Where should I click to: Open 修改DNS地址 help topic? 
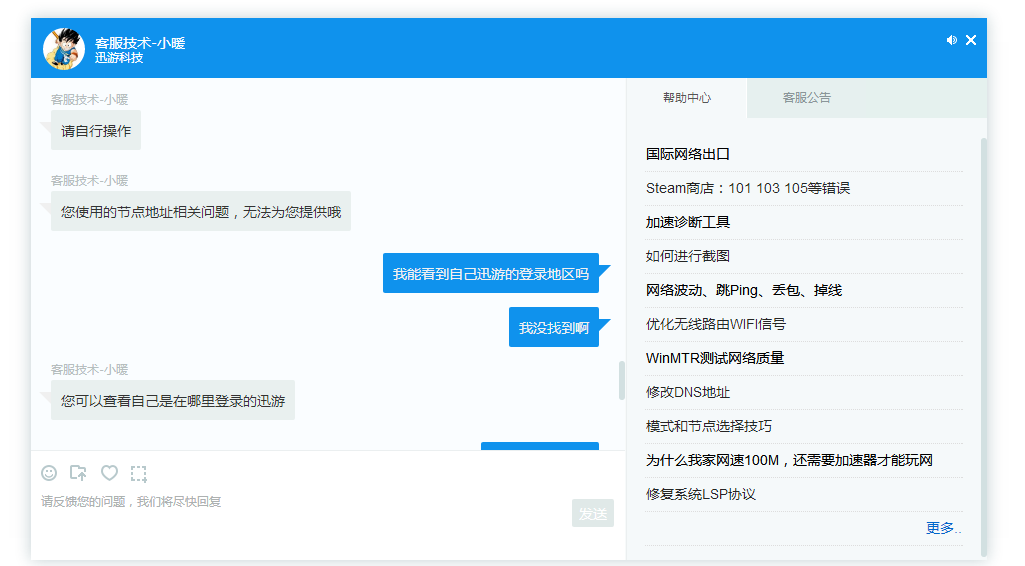[688, 392]
